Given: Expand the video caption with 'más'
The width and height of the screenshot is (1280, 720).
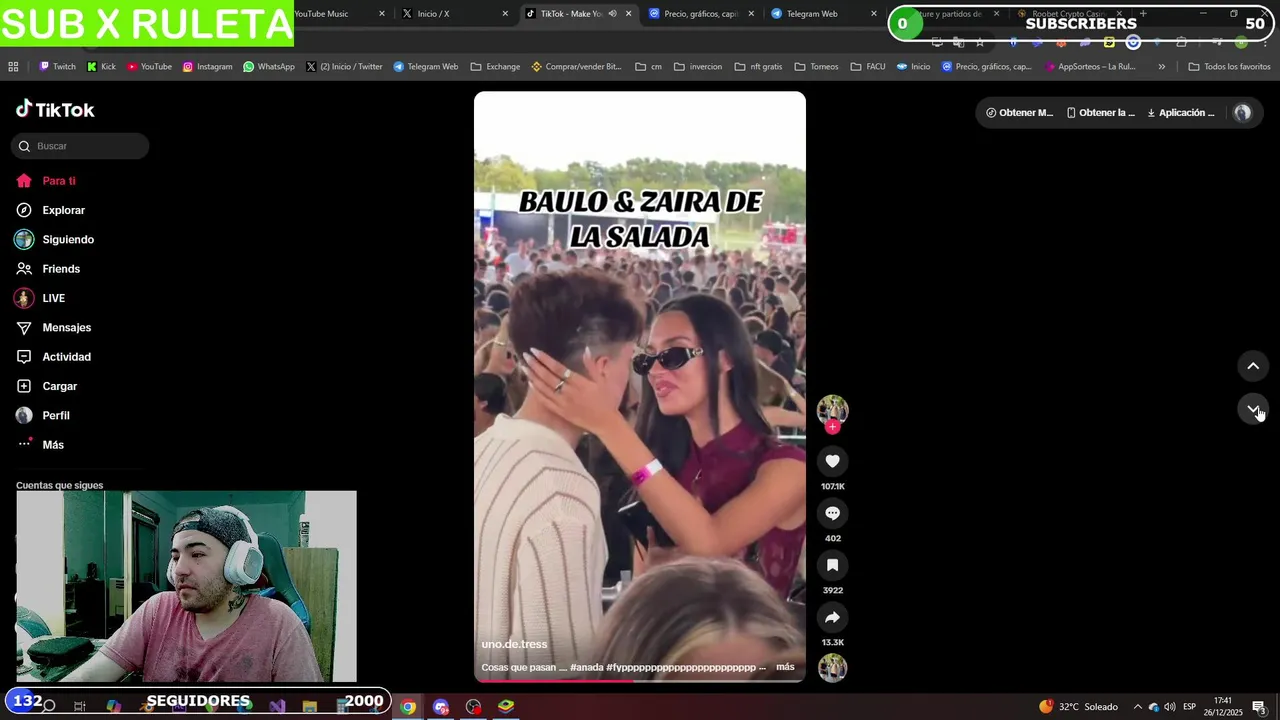Looking at the screenshot, I should 785,667.
